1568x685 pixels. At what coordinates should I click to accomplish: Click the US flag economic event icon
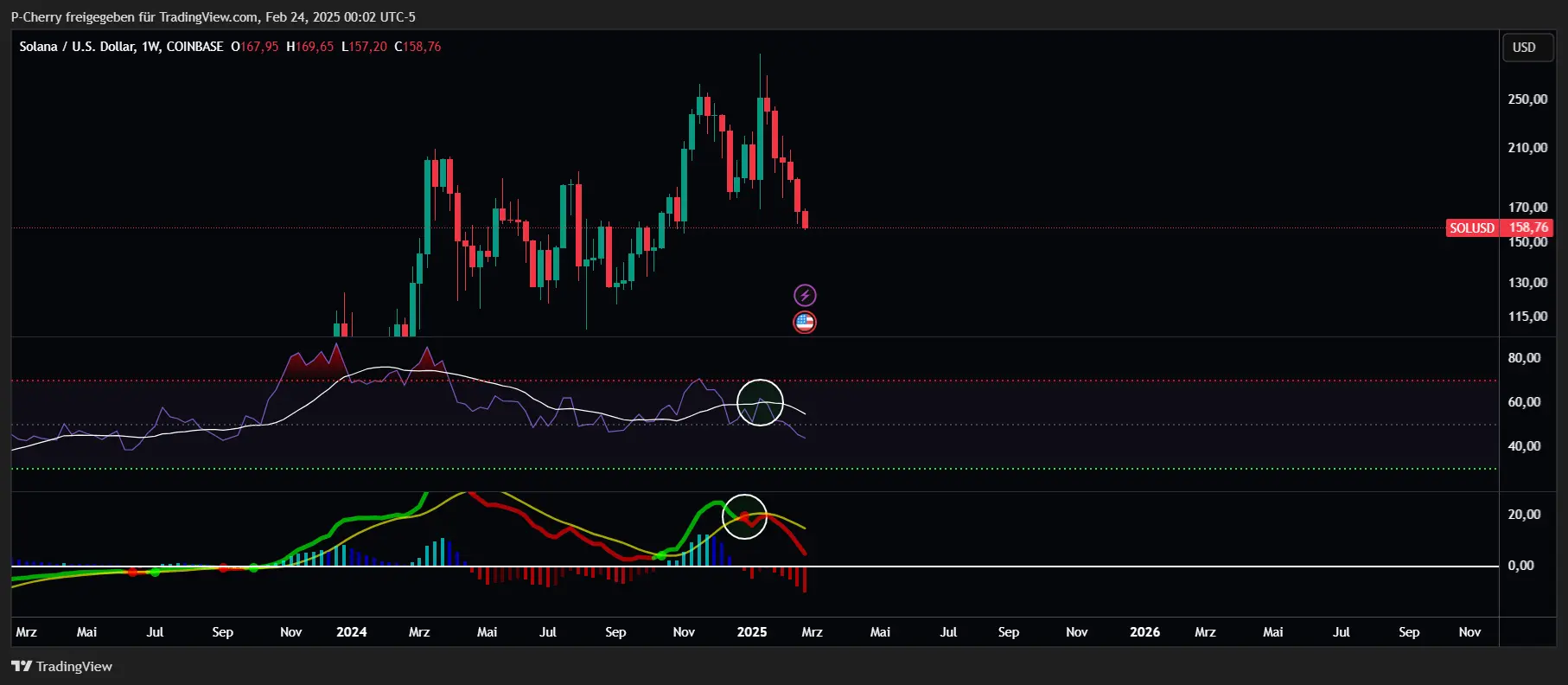click(x=805, y=323)
